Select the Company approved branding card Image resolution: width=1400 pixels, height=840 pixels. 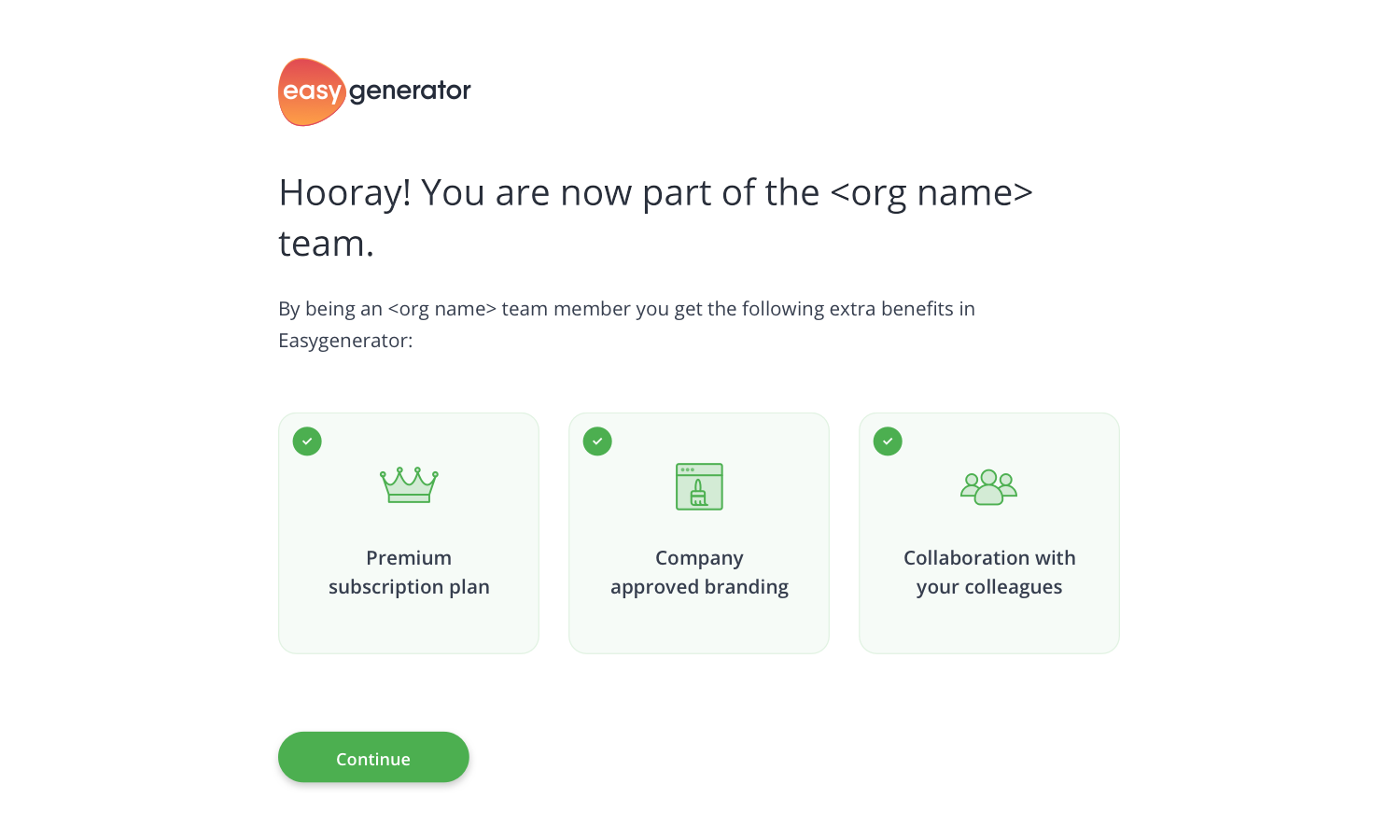coord(699,533)
